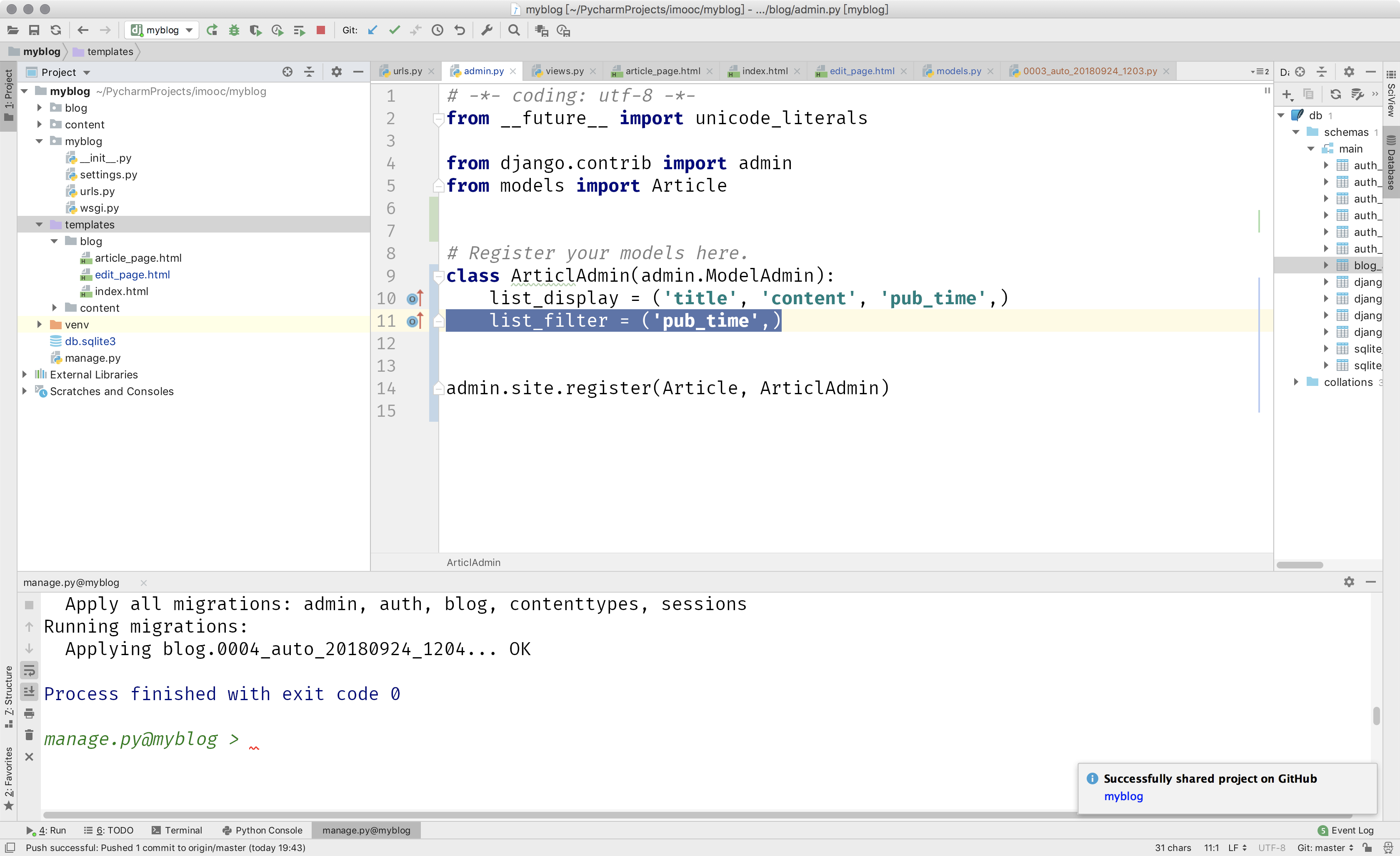Open Show History clock icon
1400x856 pixels.
(437, 30)
